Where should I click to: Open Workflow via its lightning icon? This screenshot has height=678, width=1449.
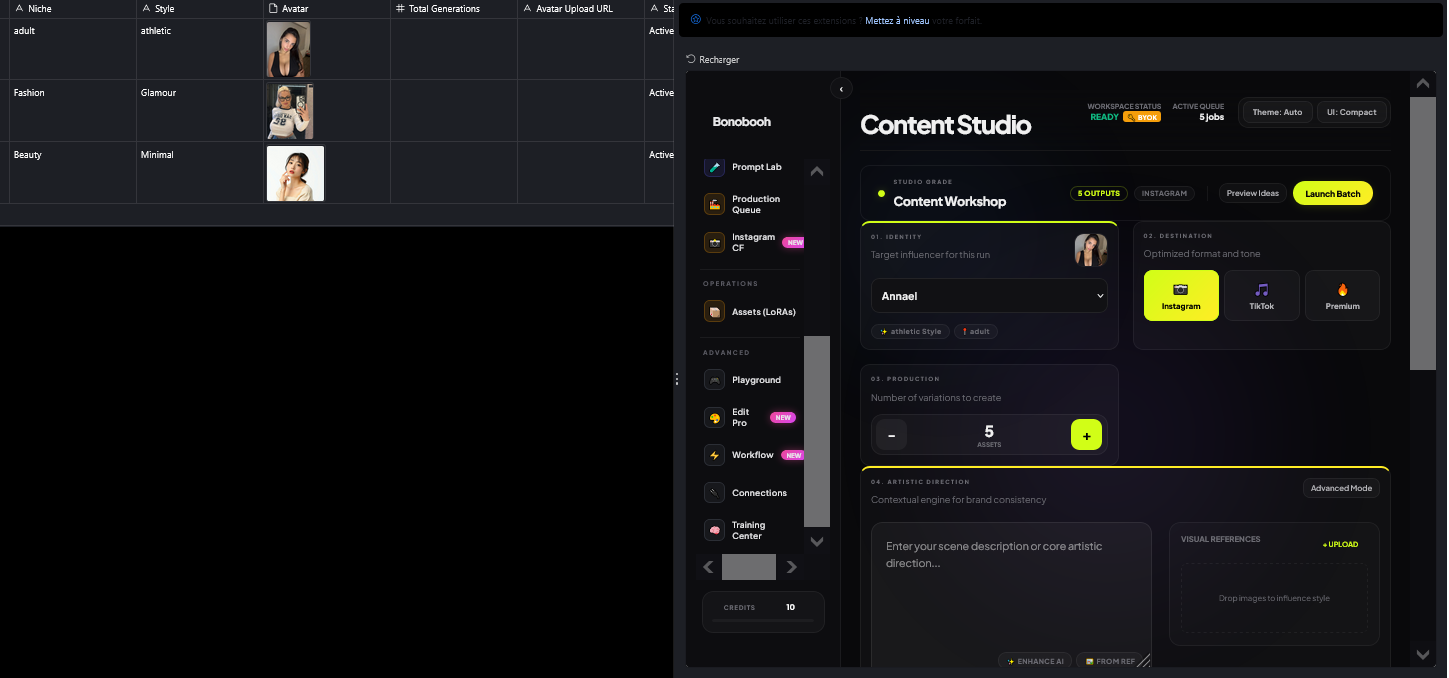click(714, 455)
